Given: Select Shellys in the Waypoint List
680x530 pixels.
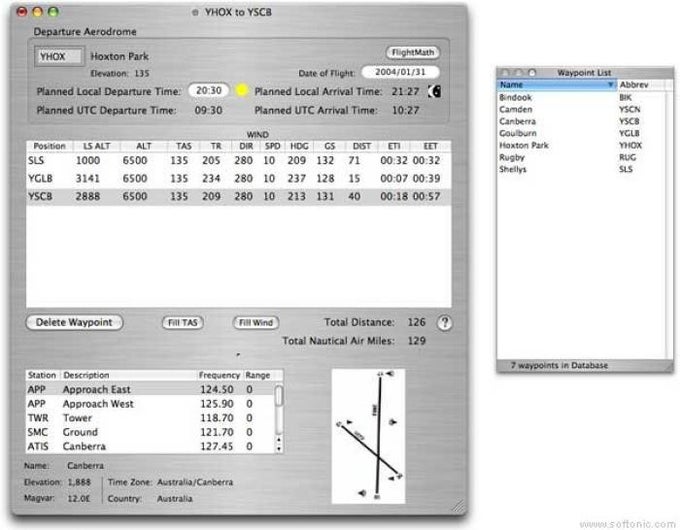Looking at the screenshot, I should click(581, 169).
